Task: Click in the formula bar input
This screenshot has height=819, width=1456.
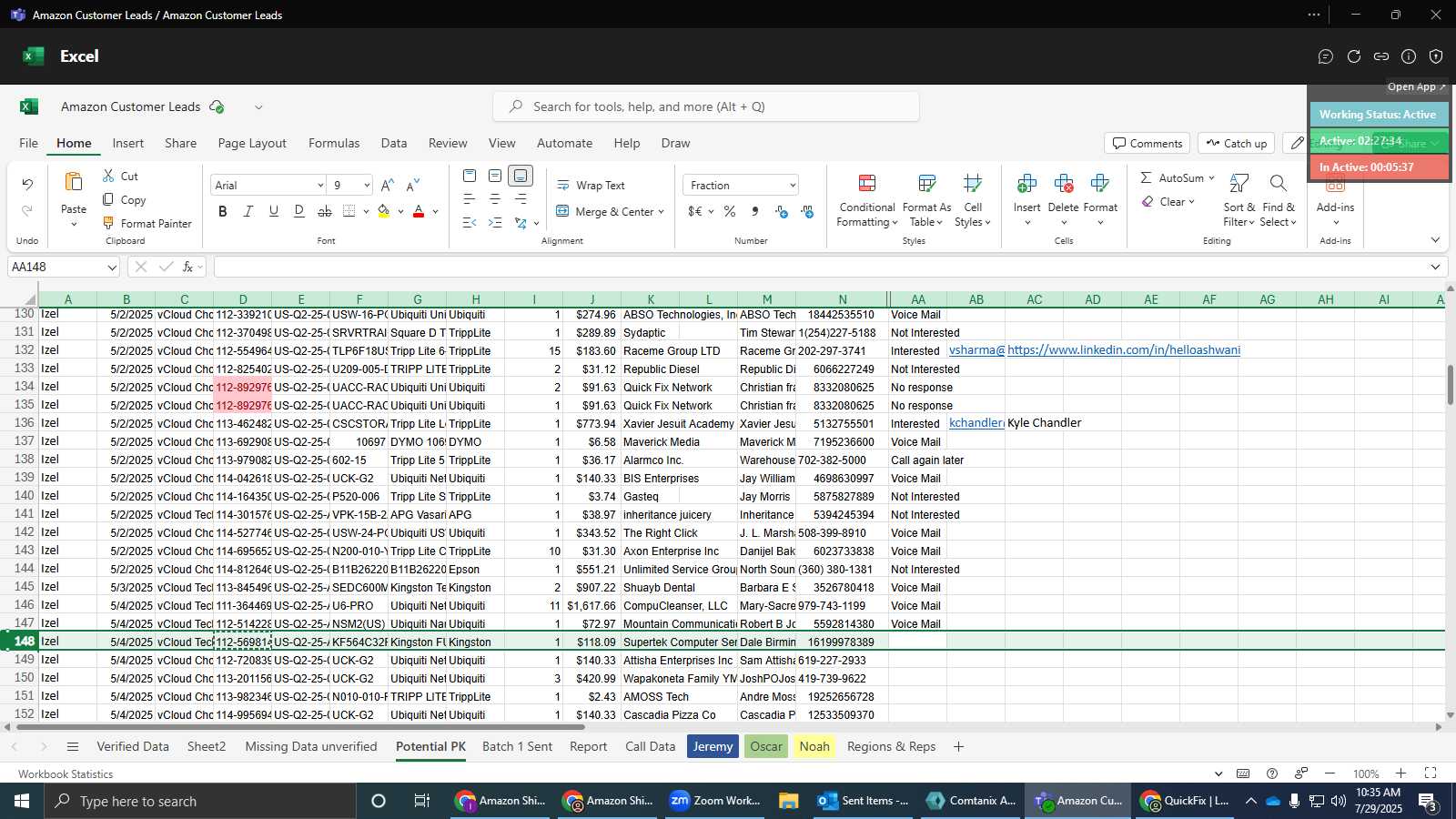Action: point(819,267)
